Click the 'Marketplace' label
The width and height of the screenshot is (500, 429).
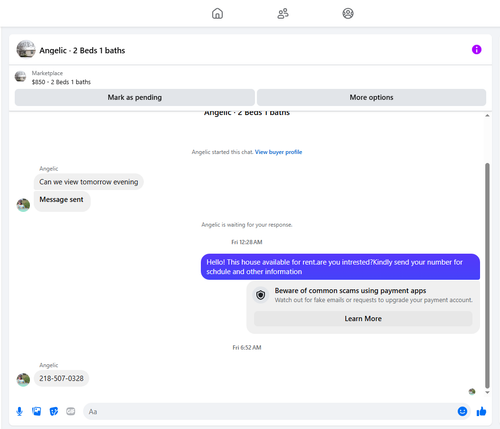click(x=47, y=73)
